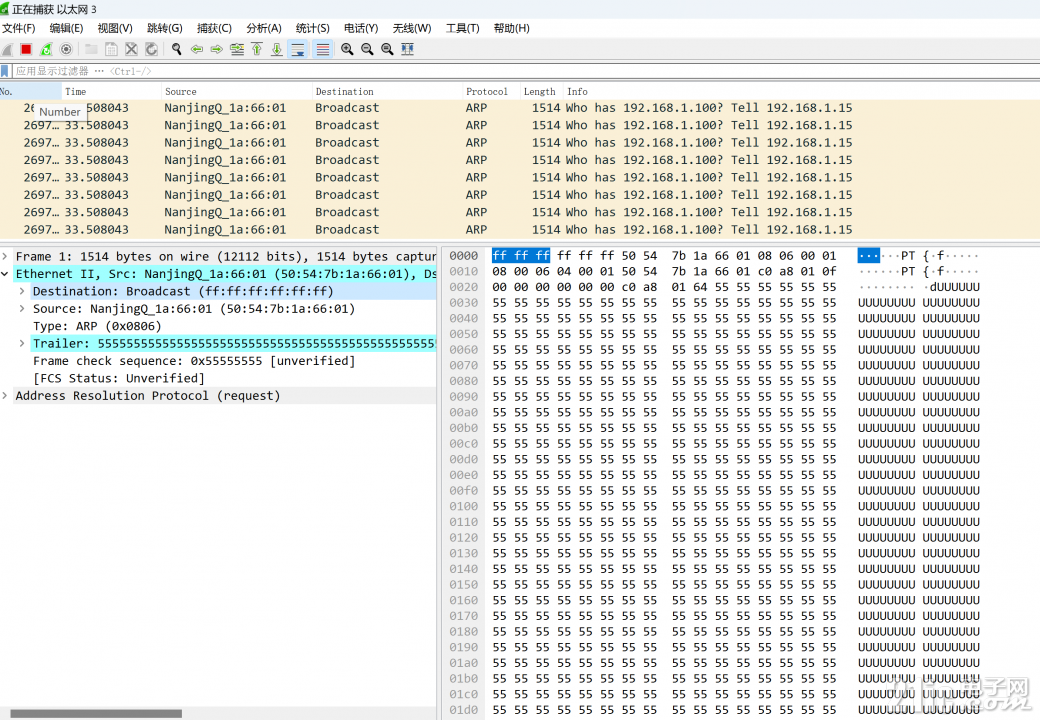Sort by the Source column header

(x=236, y=91)
